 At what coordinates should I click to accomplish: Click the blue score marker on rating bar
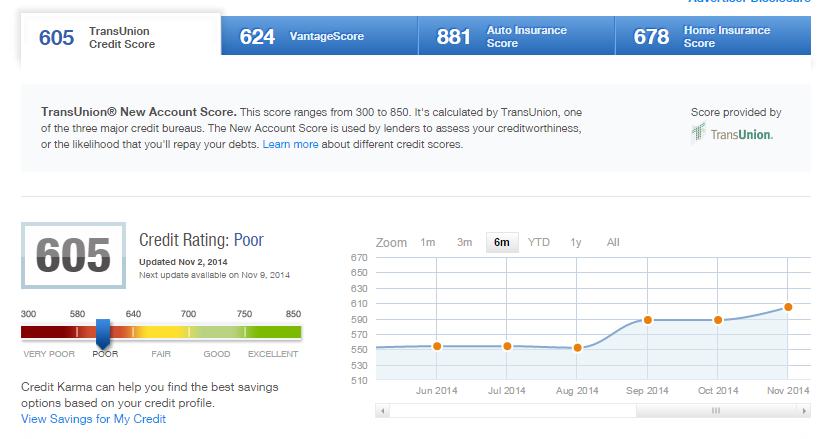point(103,333)
